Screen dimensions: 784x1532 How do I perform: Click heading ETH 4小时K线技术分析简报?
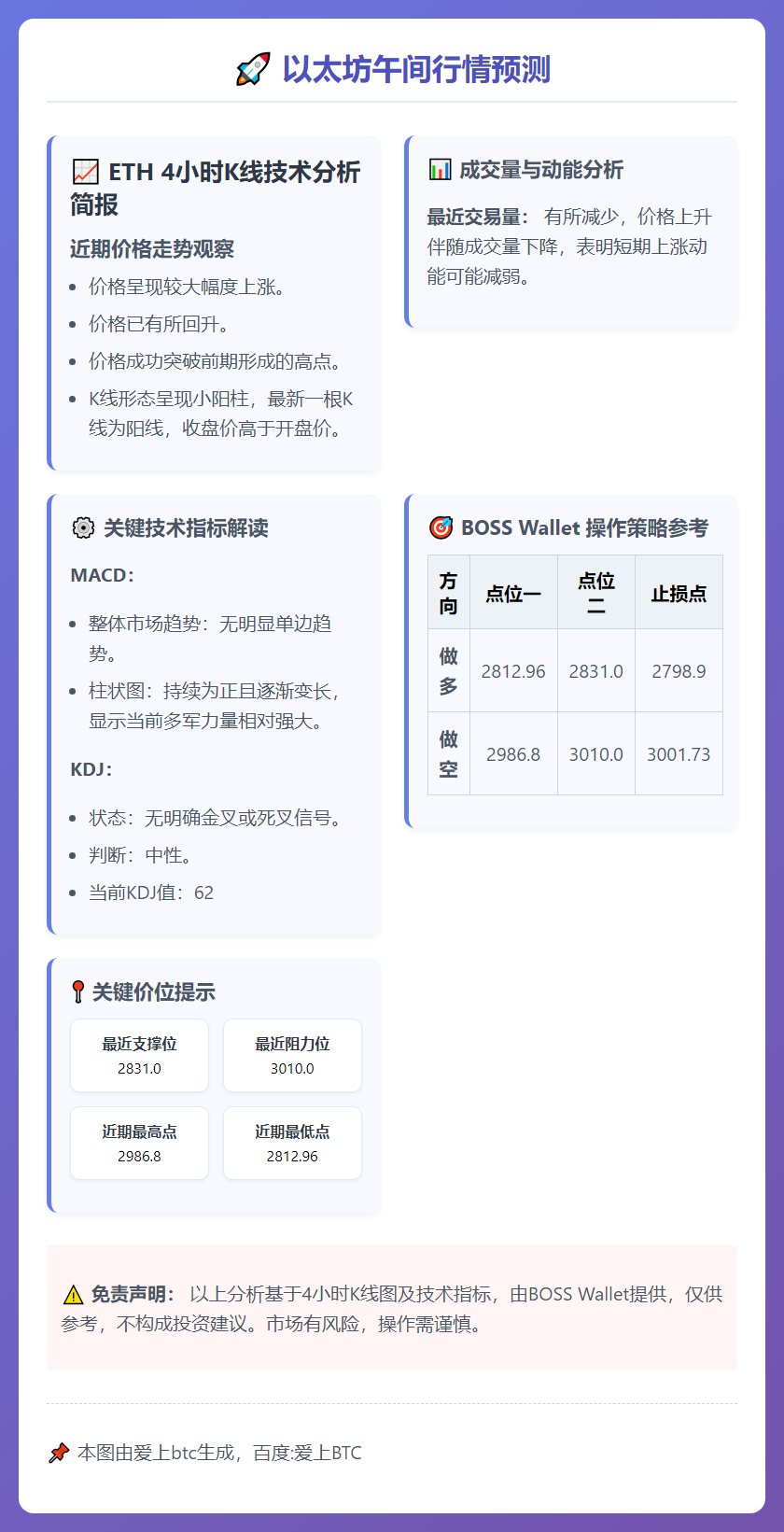coord(216,188)
